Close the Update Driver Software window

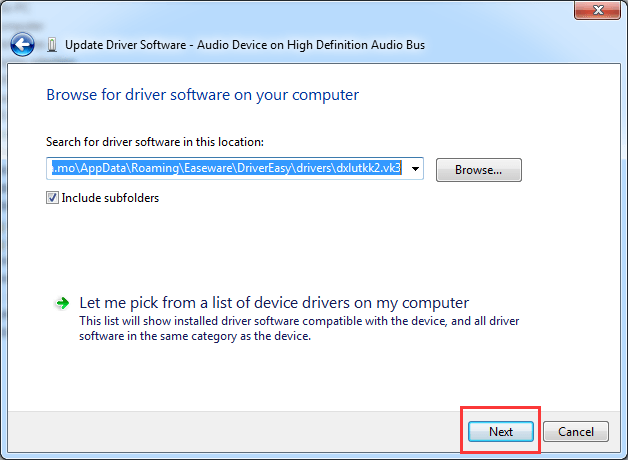coord(597,12)
